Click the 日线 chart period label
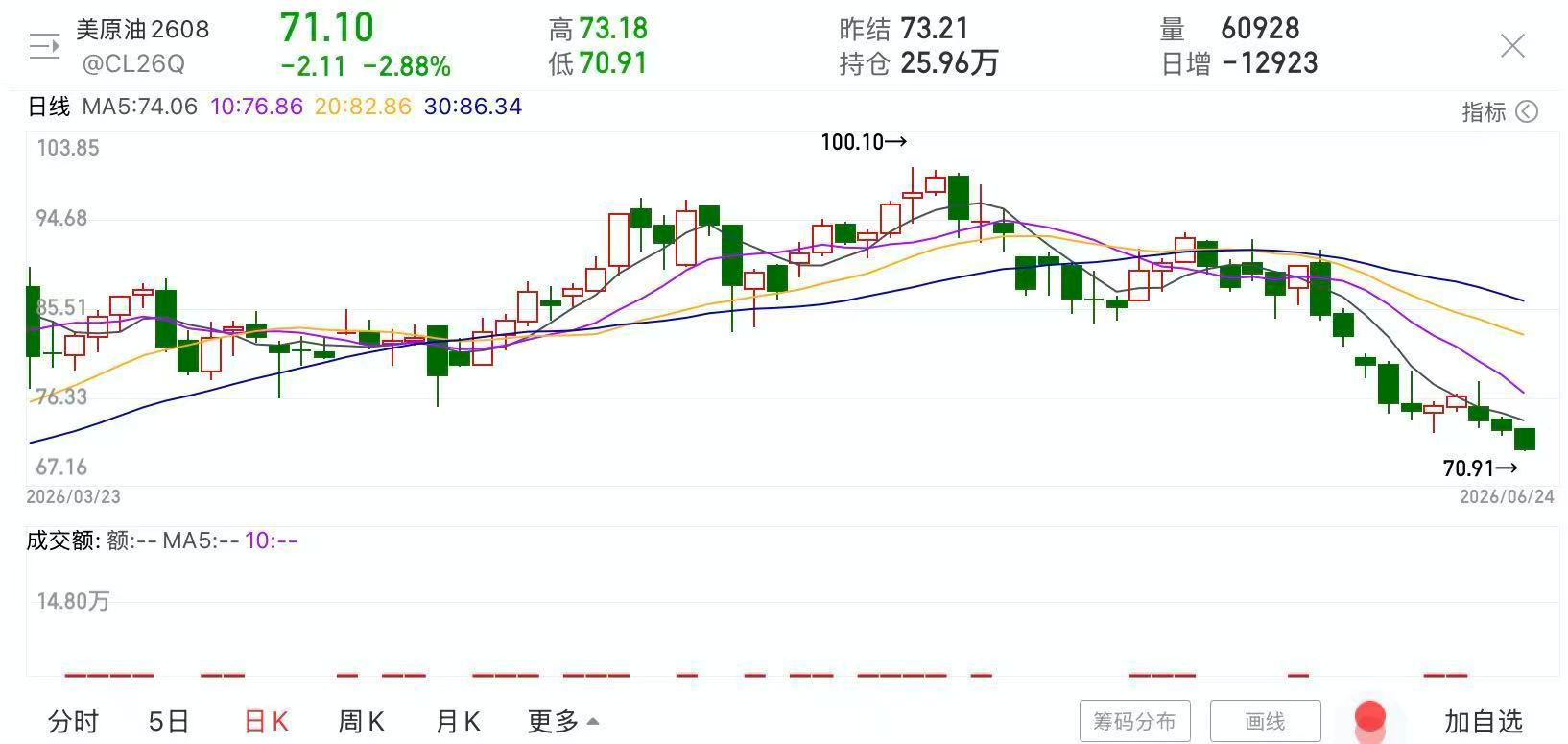This screenshot has height=744, width=1568. tap(49, 107)
